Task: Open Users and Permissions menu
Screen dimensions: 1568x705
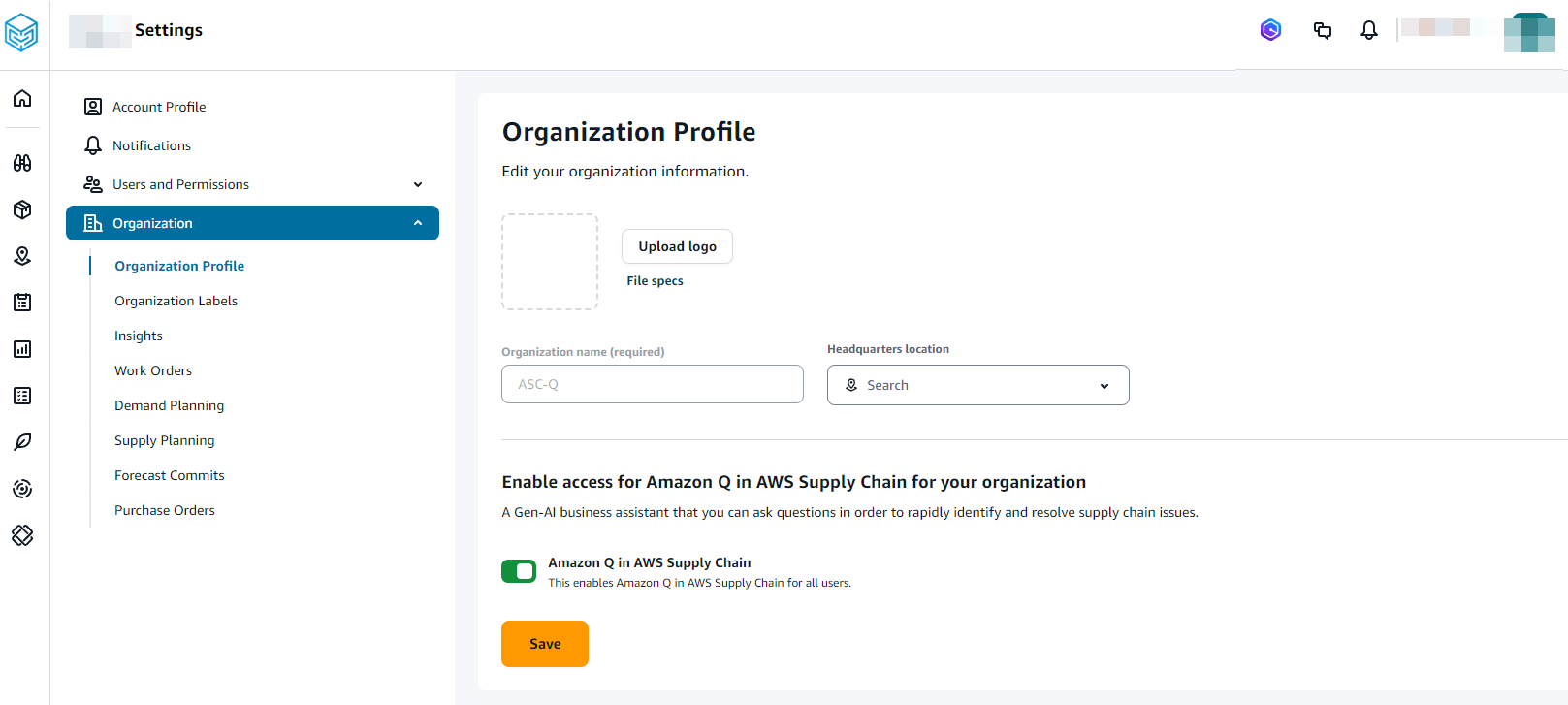Action: tap(252, 184)
